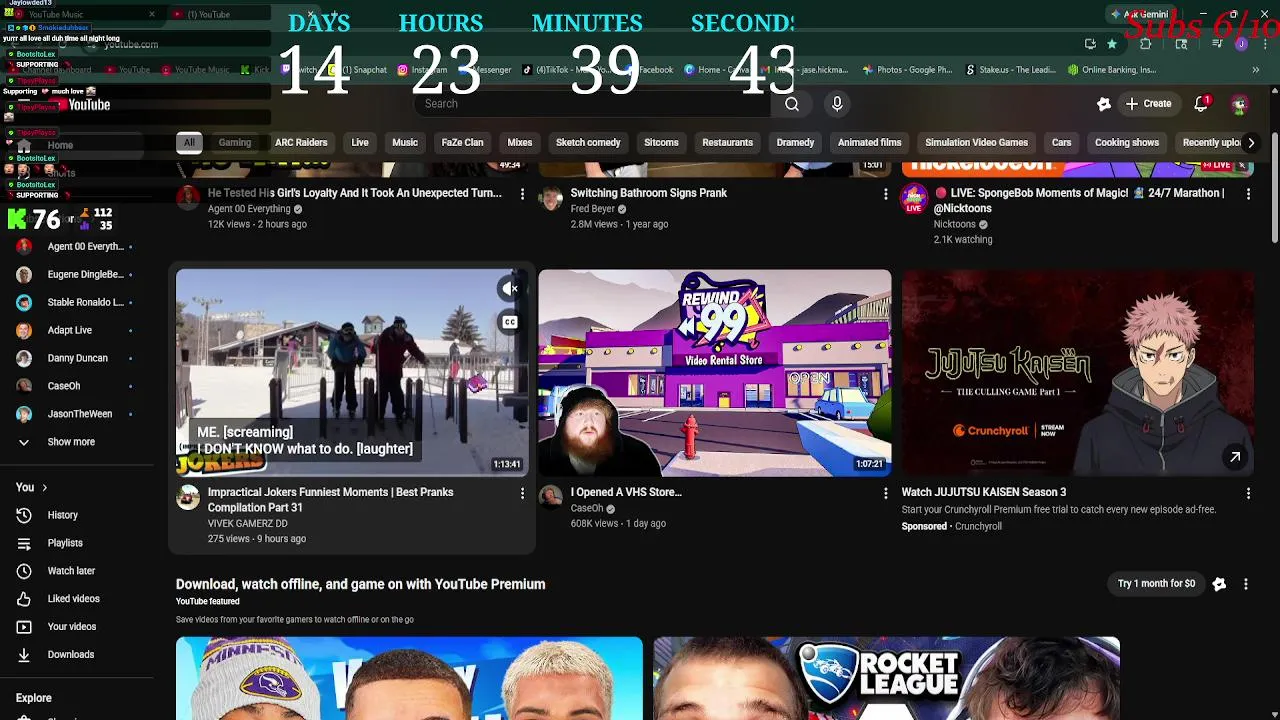The width and height of the screenshot is (1280, 720).
Task: Open Watch later in sidebar
Action: pyautogui.click(x=76, y=571)
